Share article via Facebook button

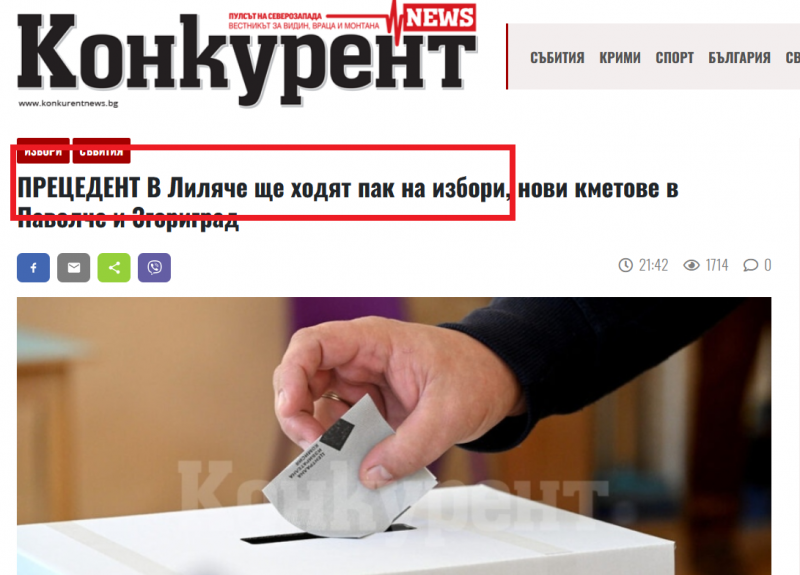[x=33, y=267]
